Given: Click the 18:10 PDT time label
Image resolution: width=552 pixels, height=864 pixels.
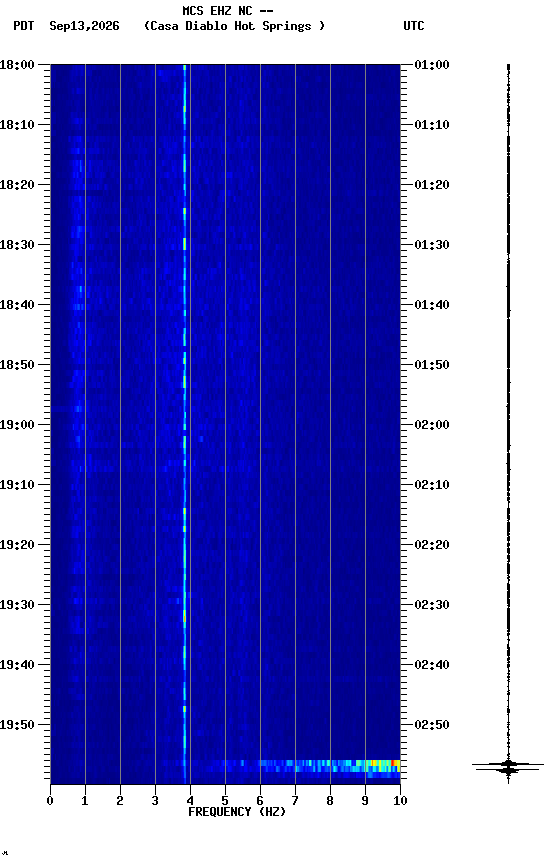Looking at the screenshot, I should pyautogui.click(x=17, y=125).
